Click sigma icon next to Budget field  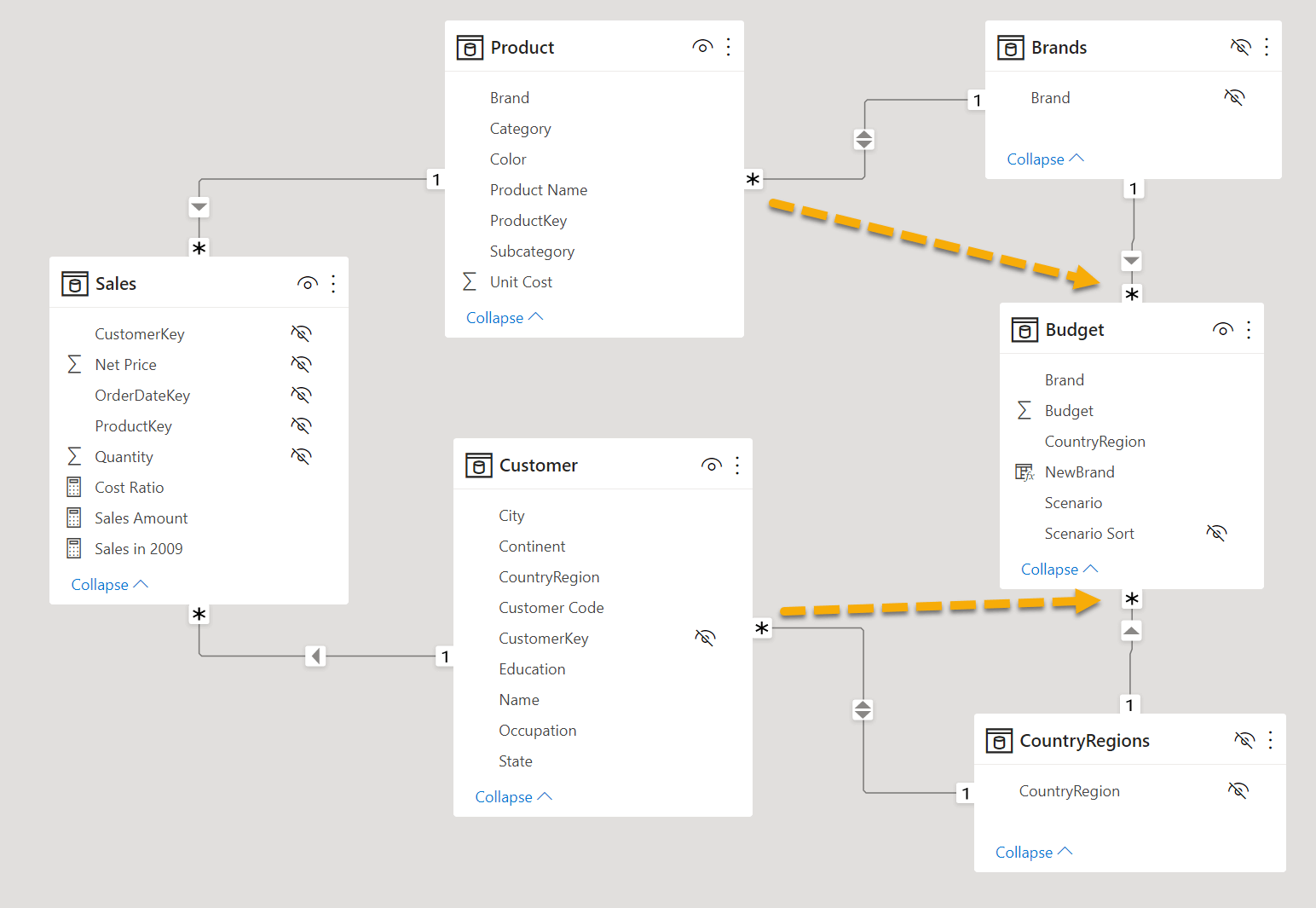(1025, 410)
